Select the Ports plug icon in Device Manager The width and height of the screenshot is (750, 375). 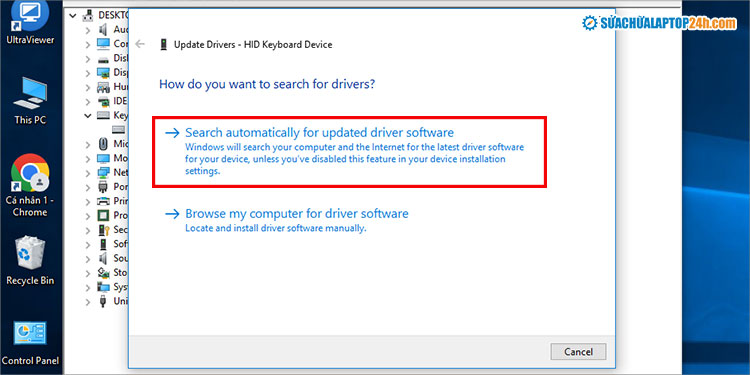pyautogui.click(x=103, y=187)
